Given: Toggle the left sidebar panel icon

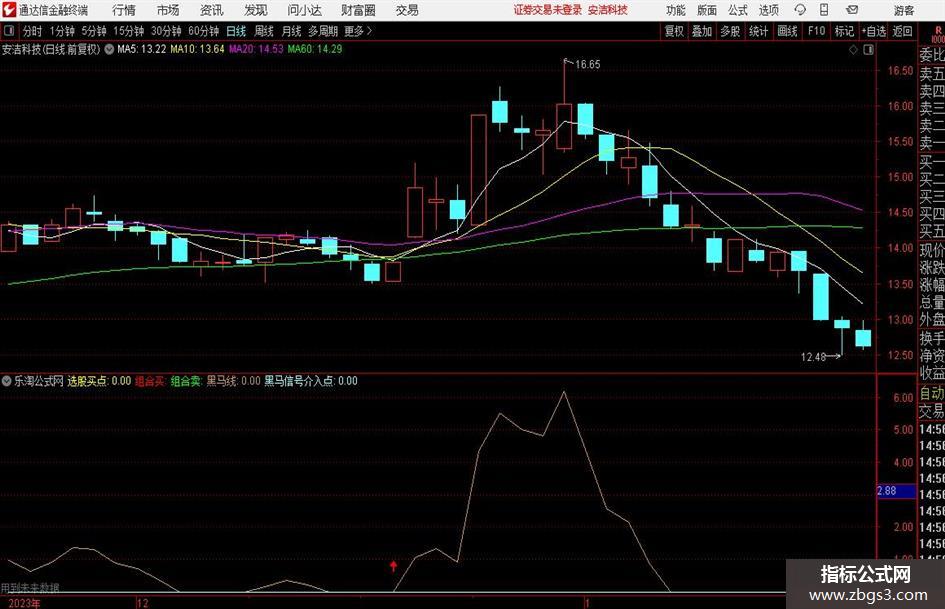Looking at the screenshot, I should [8, 31].
